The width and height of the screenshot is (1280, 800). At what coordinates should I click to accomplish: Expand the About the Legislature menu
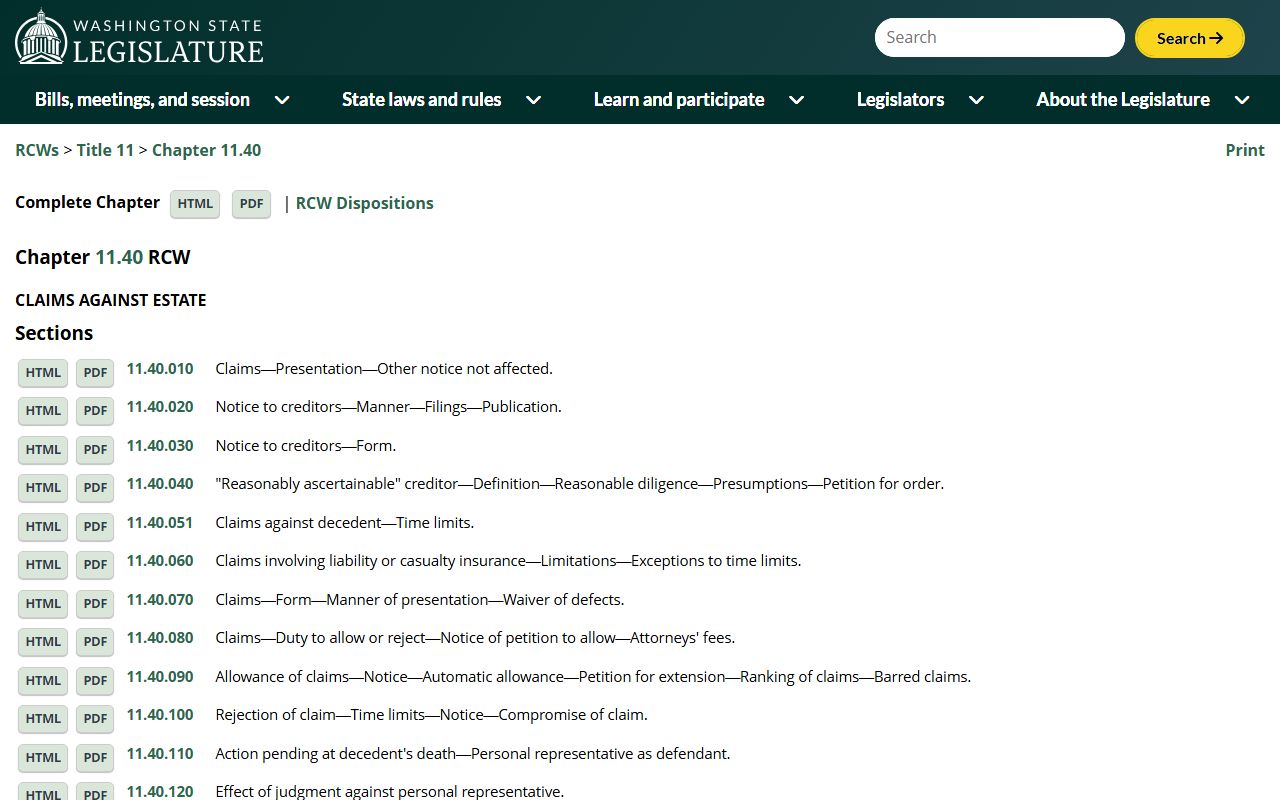tap(1143, 99)
